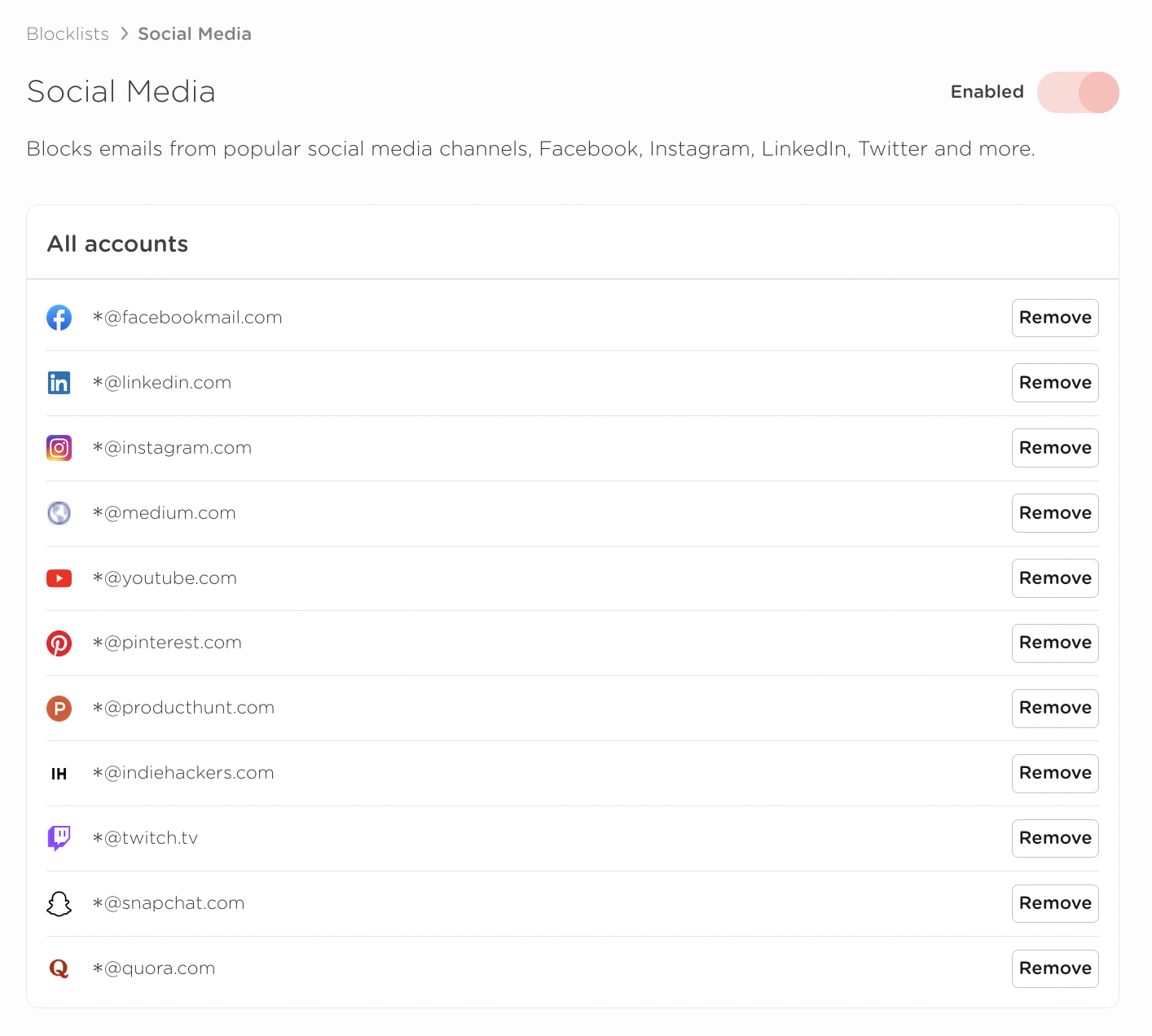Remove the linkedin.com blocklist entry
Screen dimensions: 1152x1036
(1054, 383)
